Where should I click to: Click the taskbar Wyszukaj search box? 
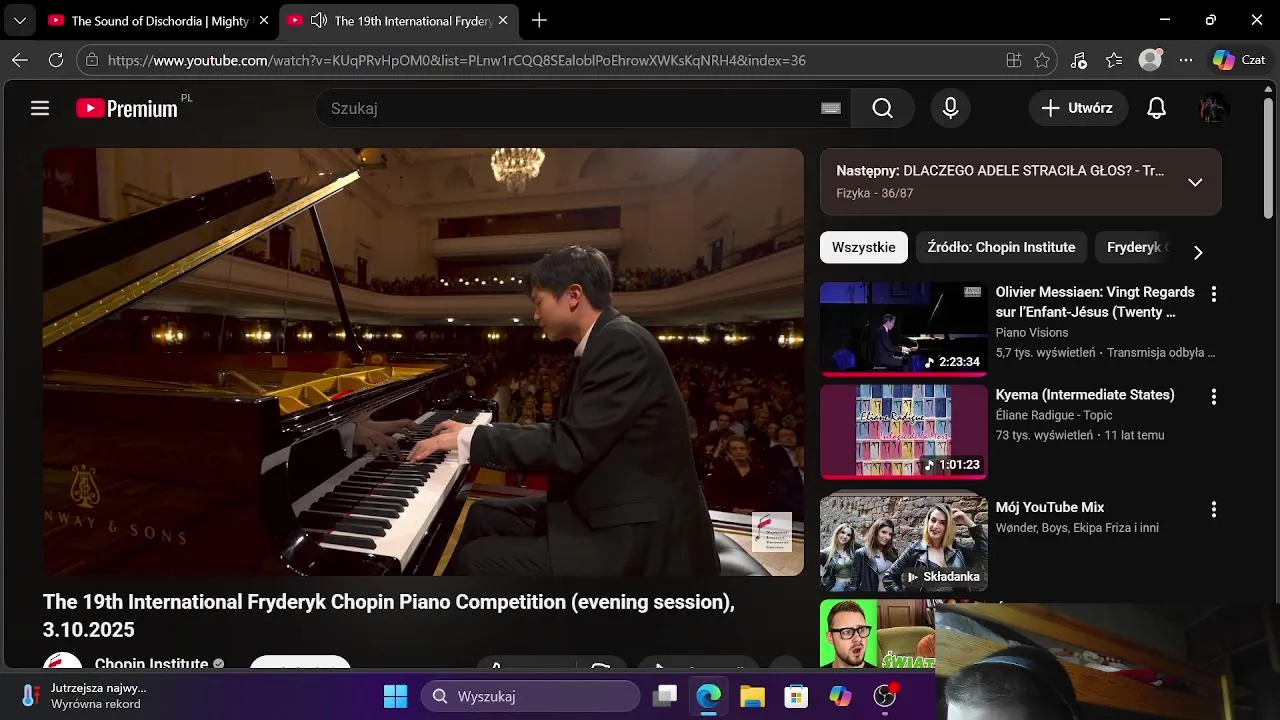(530, 696)
